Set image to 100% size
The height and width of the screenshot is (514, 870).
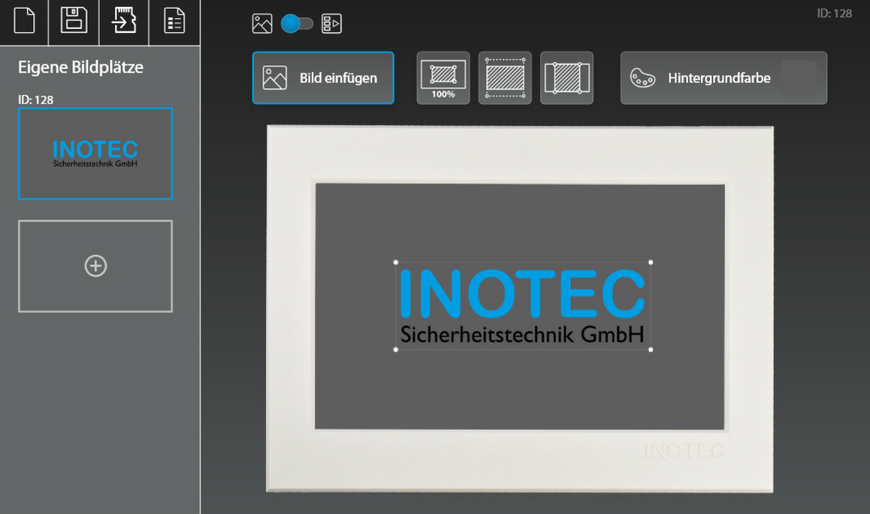(443, 78)
